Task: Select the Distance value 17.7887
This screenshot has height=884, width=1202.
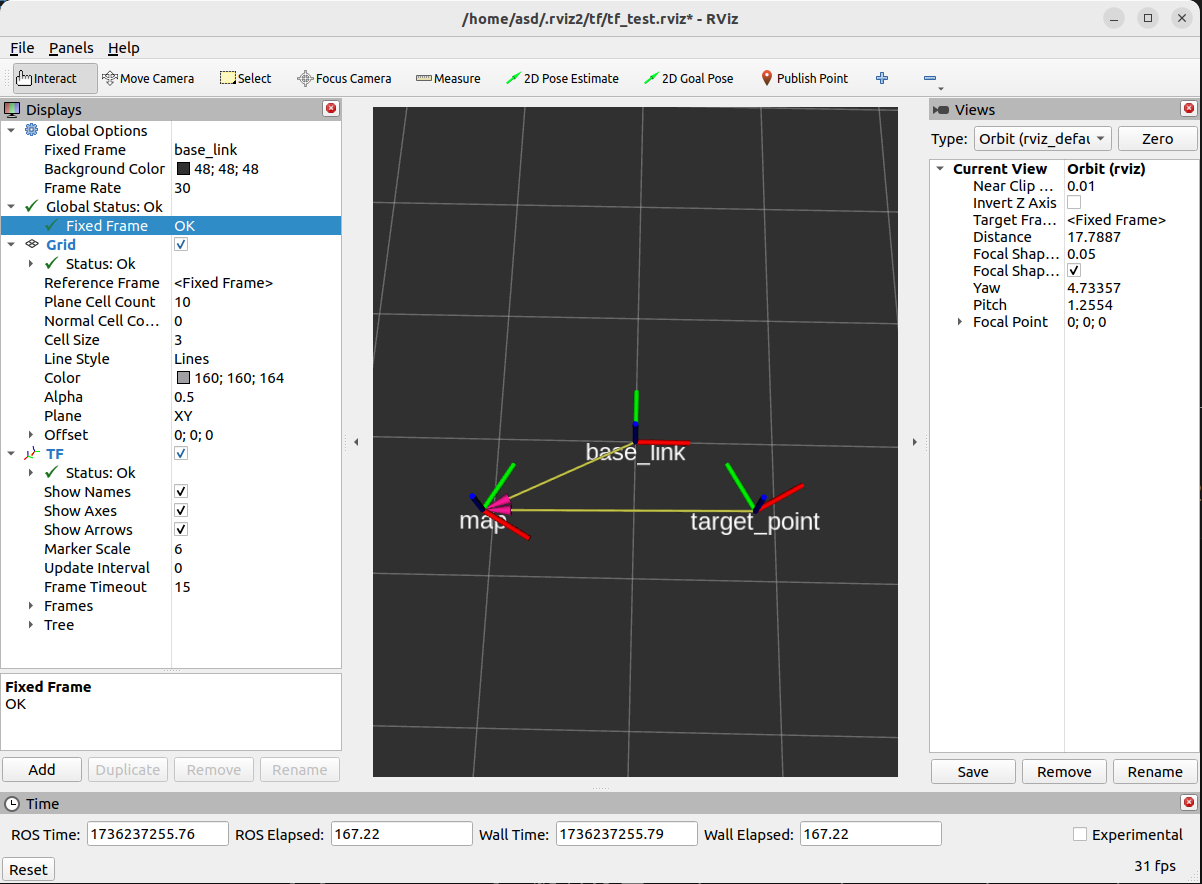Action: [x=1094, y=236]
